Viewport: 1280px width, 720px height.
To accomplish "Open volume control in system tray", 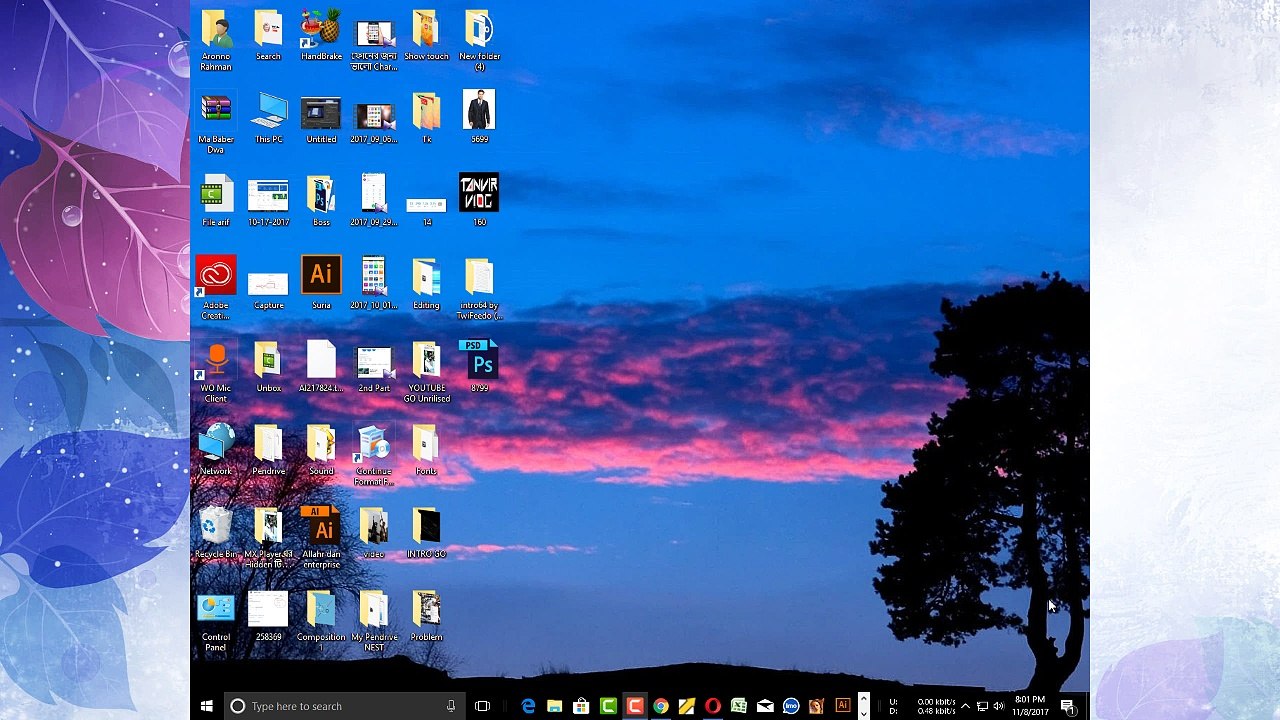I will pos(998,706).
